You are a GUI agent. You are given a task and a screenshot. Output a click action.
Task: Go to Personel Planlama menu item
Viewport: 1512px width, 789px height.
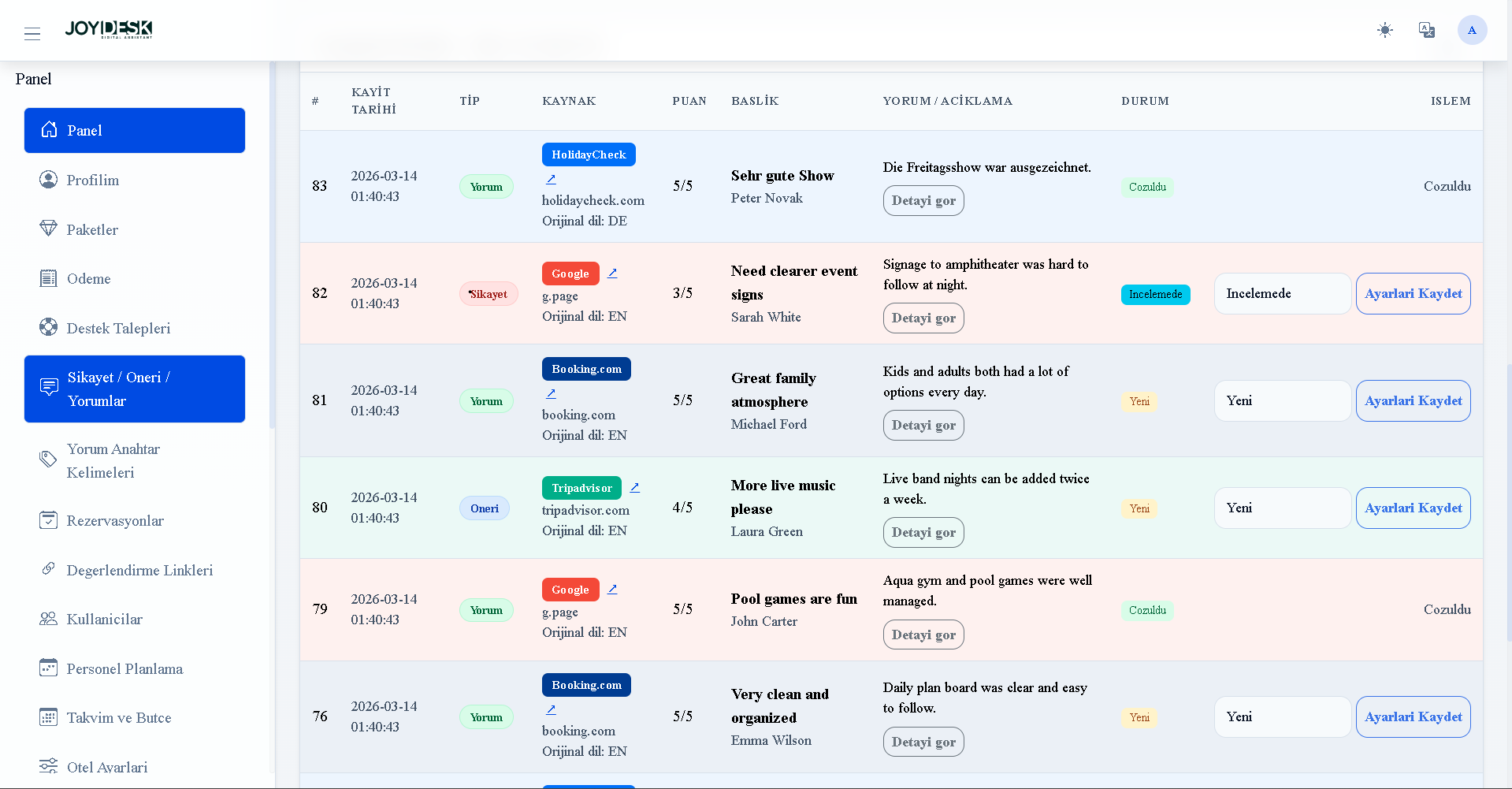tap(124, 668)
